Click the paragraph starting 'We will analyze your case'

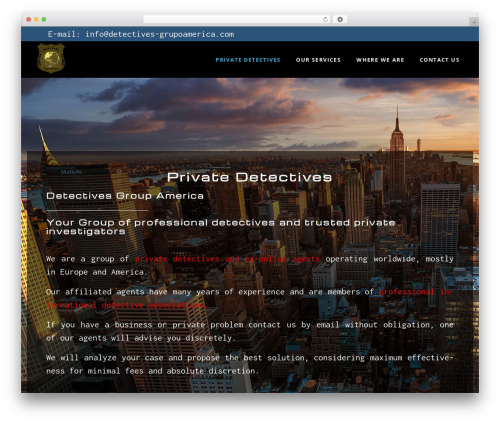click(x=250, y=364)
